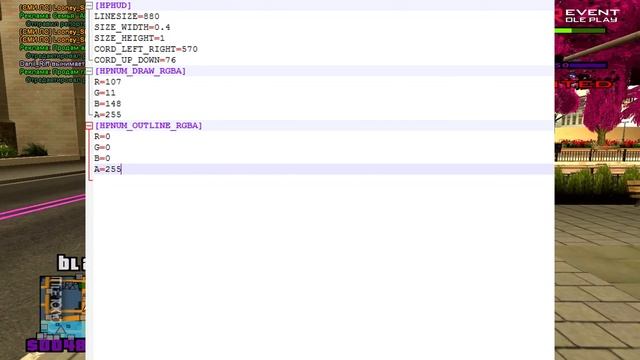The height and width of the screenshot is (360, 640).
Task: Collapse the [HPNUM_OUTLINE_RGBA] section fold marker
Action: click(89, 126)
